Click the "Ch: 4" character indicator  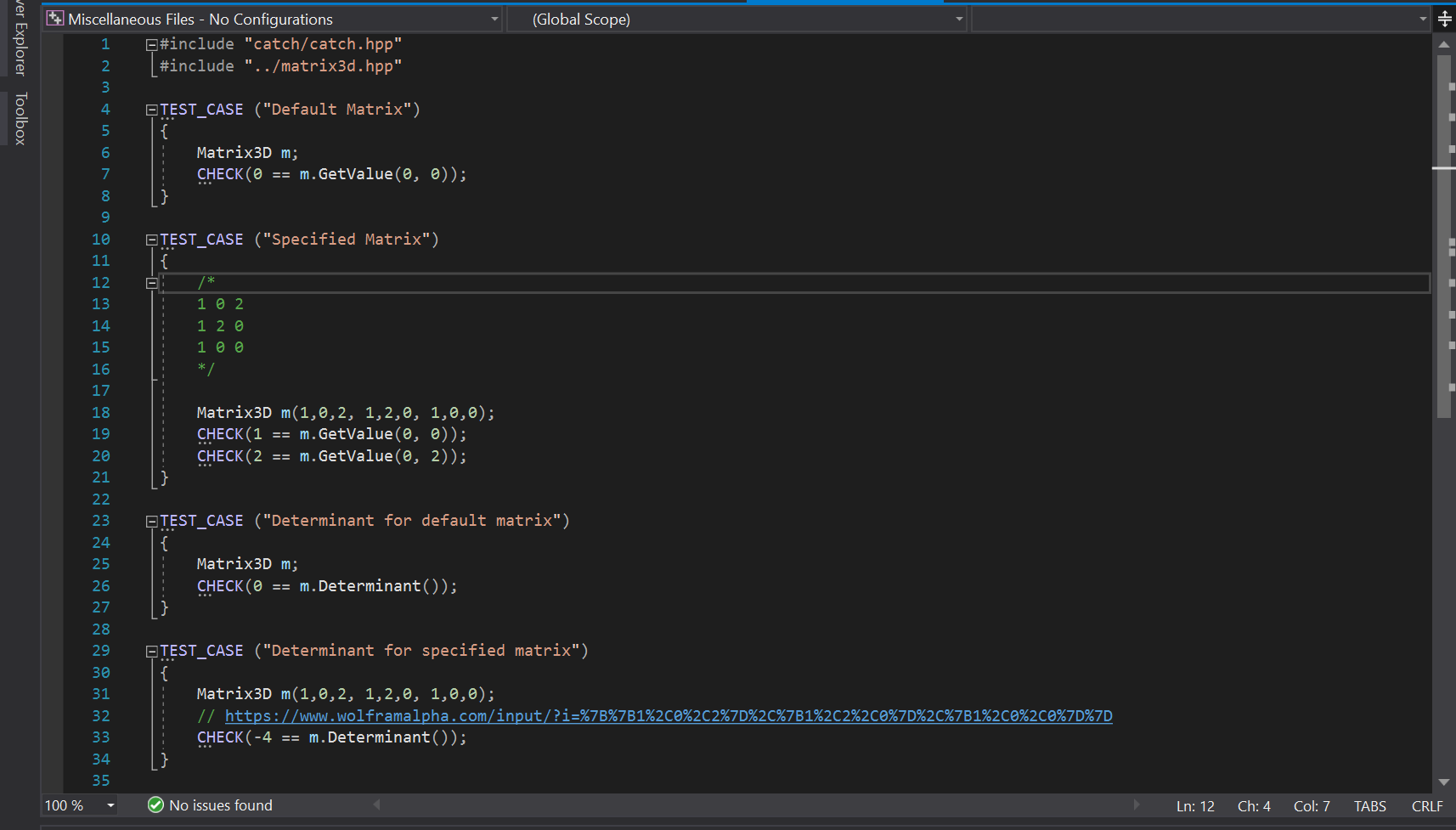(1254, 806)
